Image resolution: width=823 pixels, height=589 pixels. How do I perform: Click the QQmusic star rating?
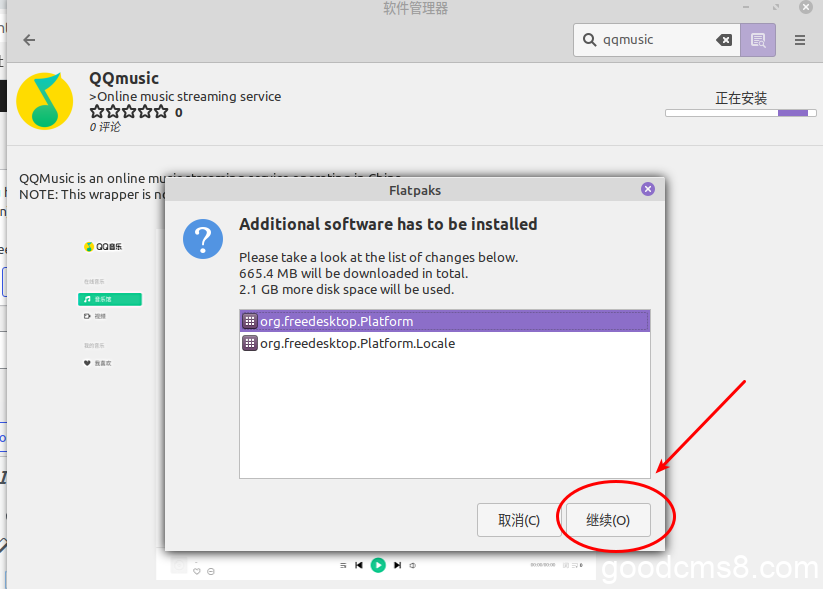pos(129,112)
